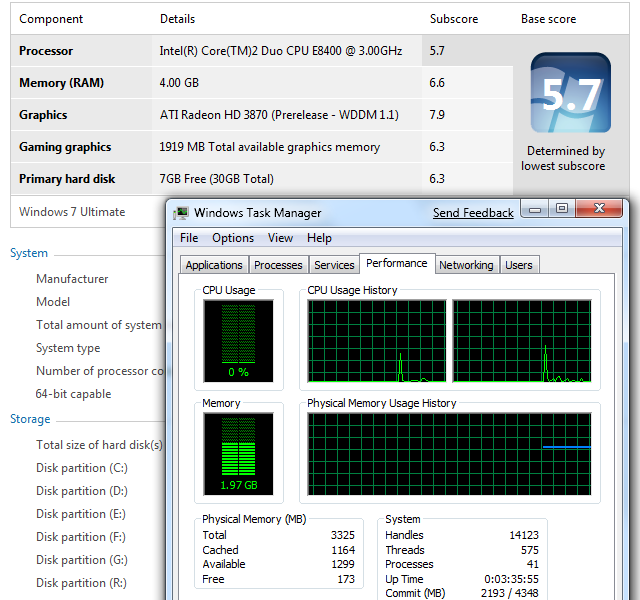Click the Component column header
Viewport: 640px width, 600px height.
(51, 19)
